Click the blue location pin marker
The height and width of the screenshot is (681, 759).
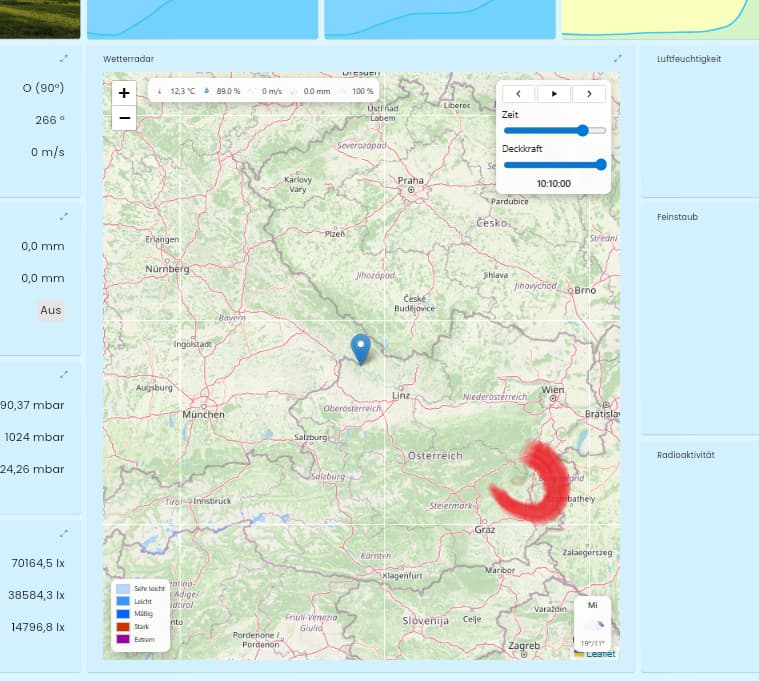point(361,348)
